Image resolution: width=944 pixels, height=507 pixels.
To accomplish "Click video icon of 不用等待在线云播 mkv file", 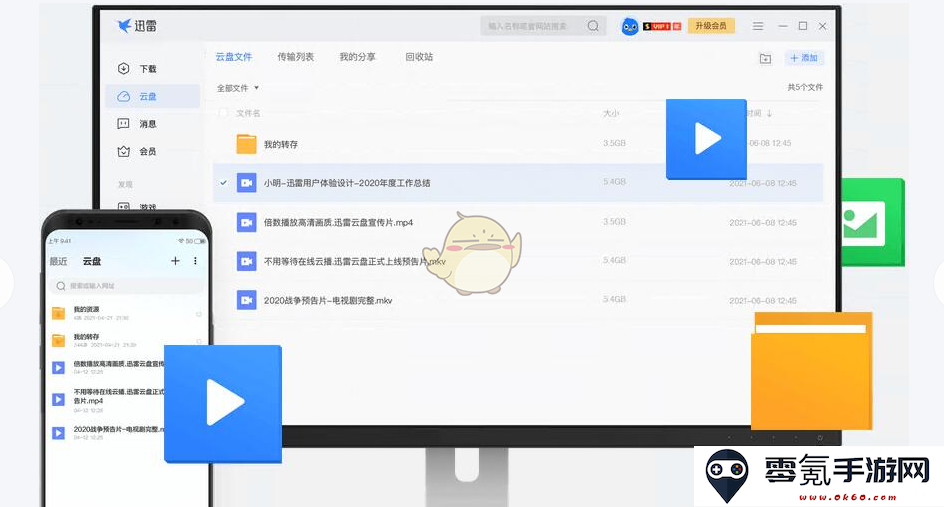I will click(x=246, y=261).
